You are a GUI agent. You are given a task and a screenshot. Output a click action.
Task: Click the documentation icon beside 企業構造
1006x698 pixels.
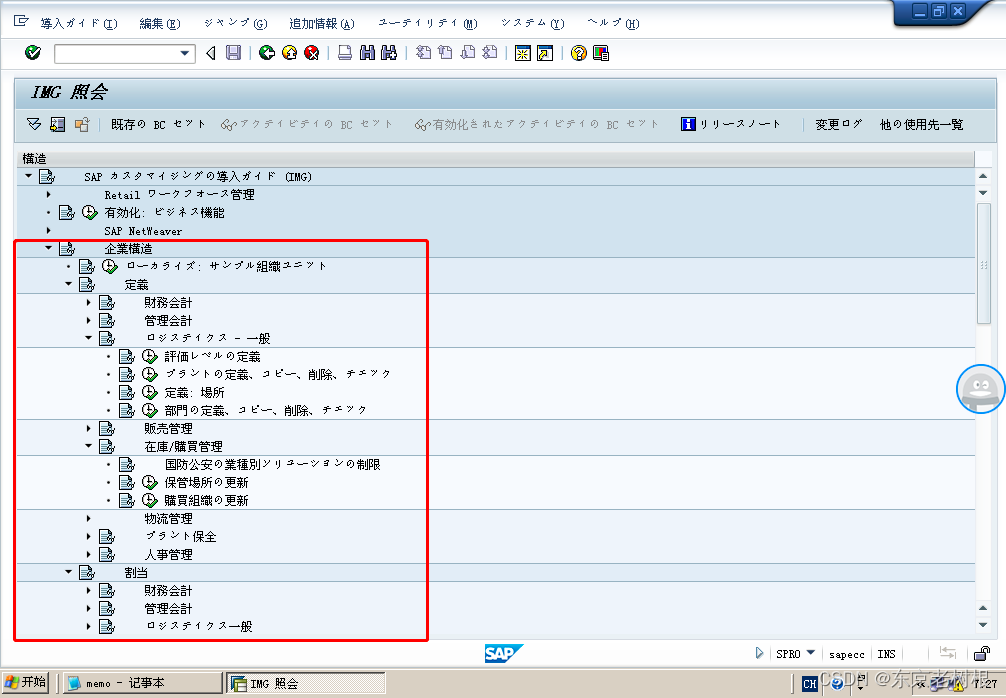67,248
